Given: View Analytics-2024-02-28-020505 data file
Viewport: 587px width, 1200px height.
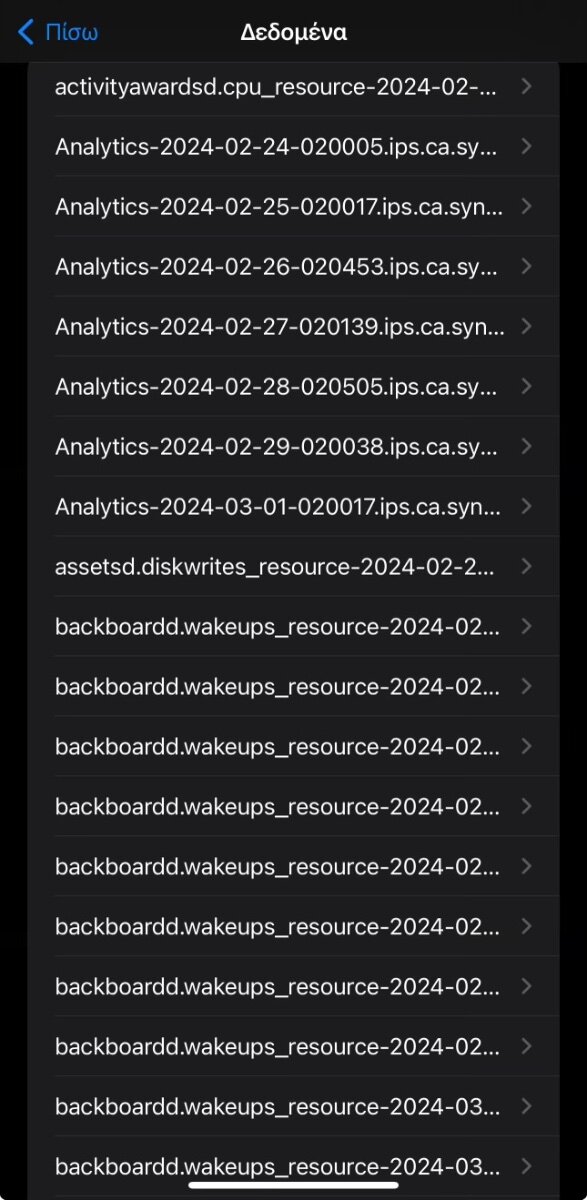Looking at the screenshot, I should 293,386.
